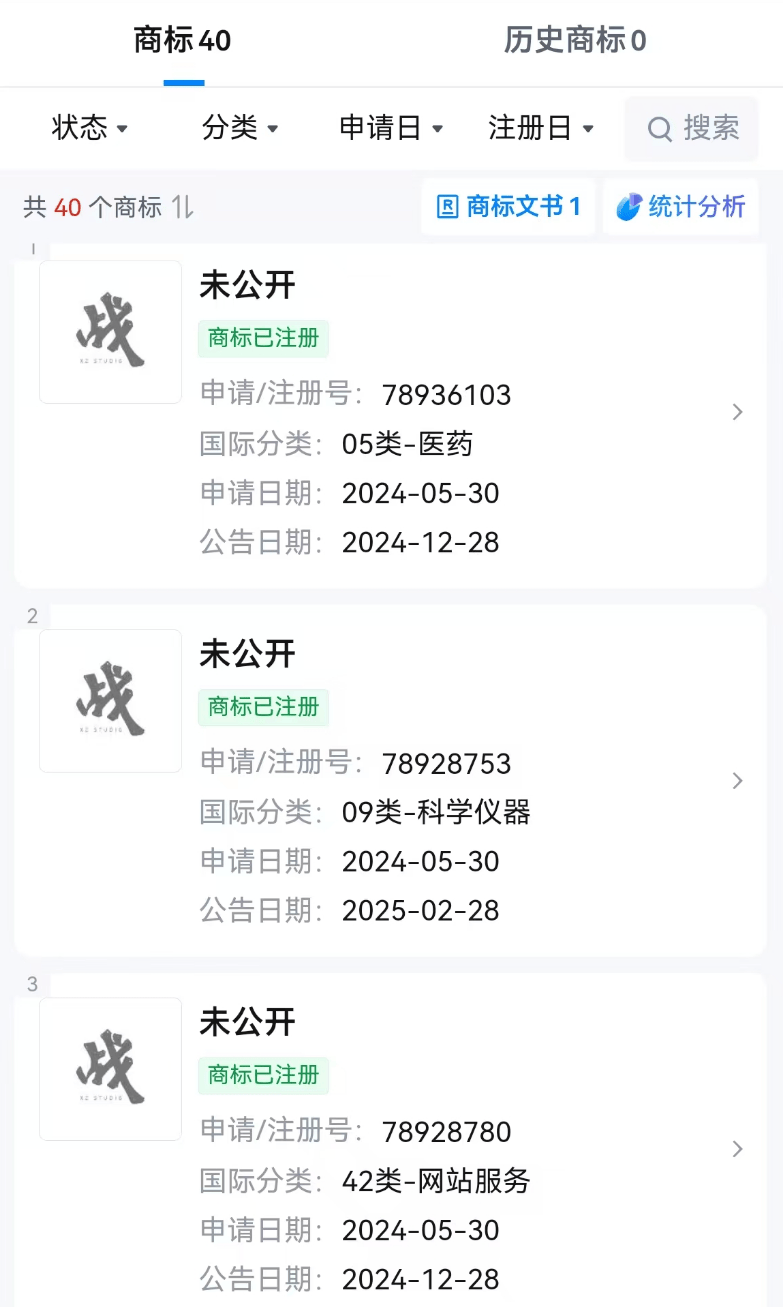Expand the 分类 filter dropdown
783x1307 pixels.
tap(240, 128)
